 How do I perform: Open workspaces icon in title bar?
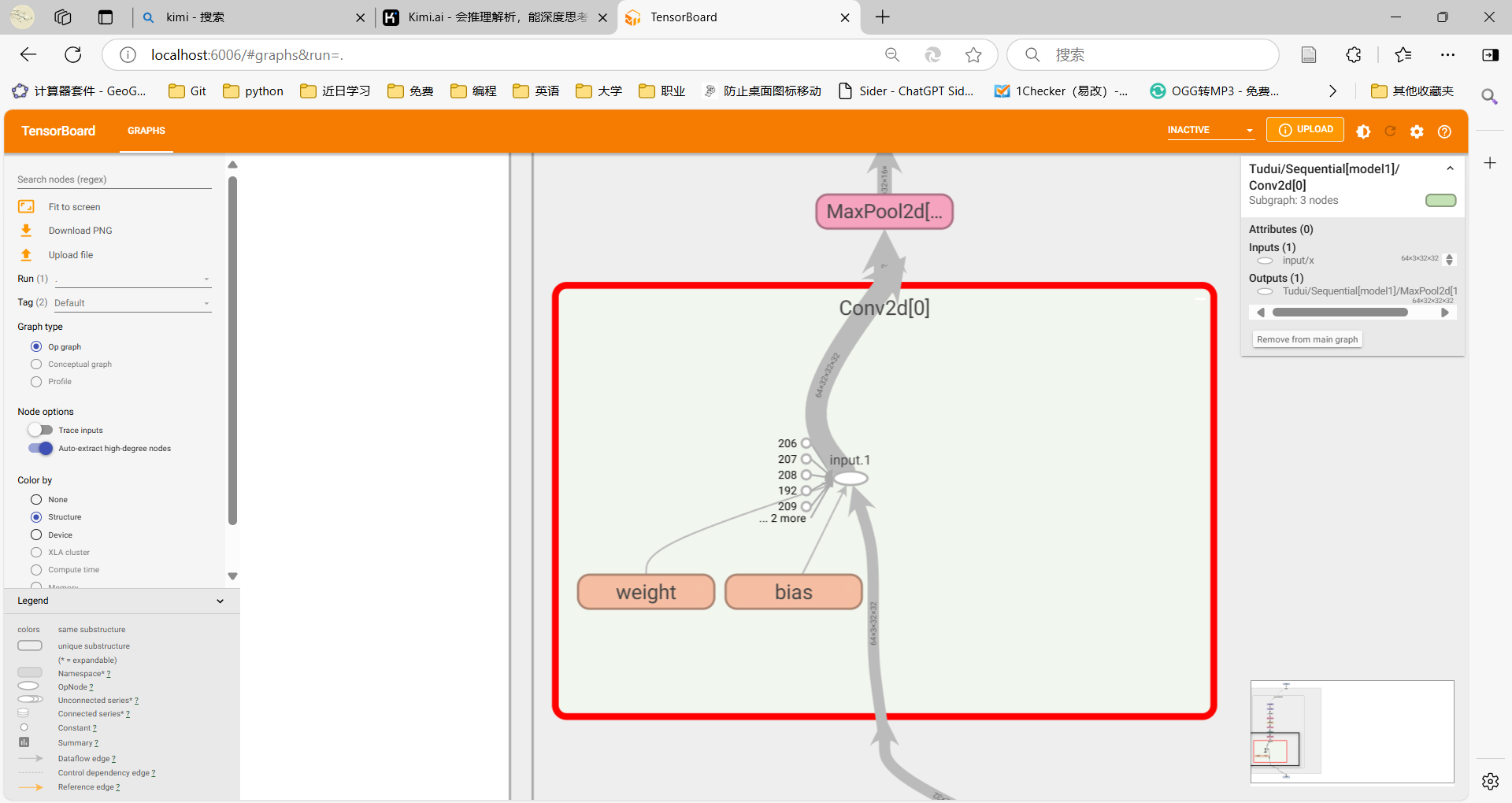(x=63, y=17)
